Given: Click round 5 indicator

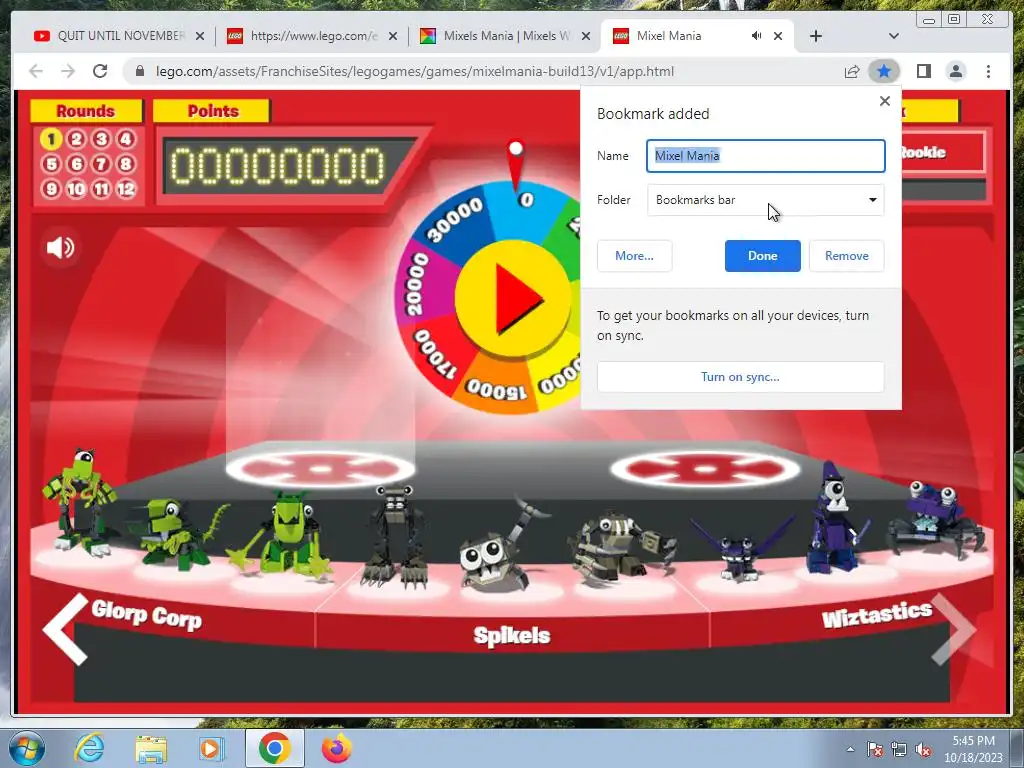Looking at the screenshot, I should pos(51,163).
